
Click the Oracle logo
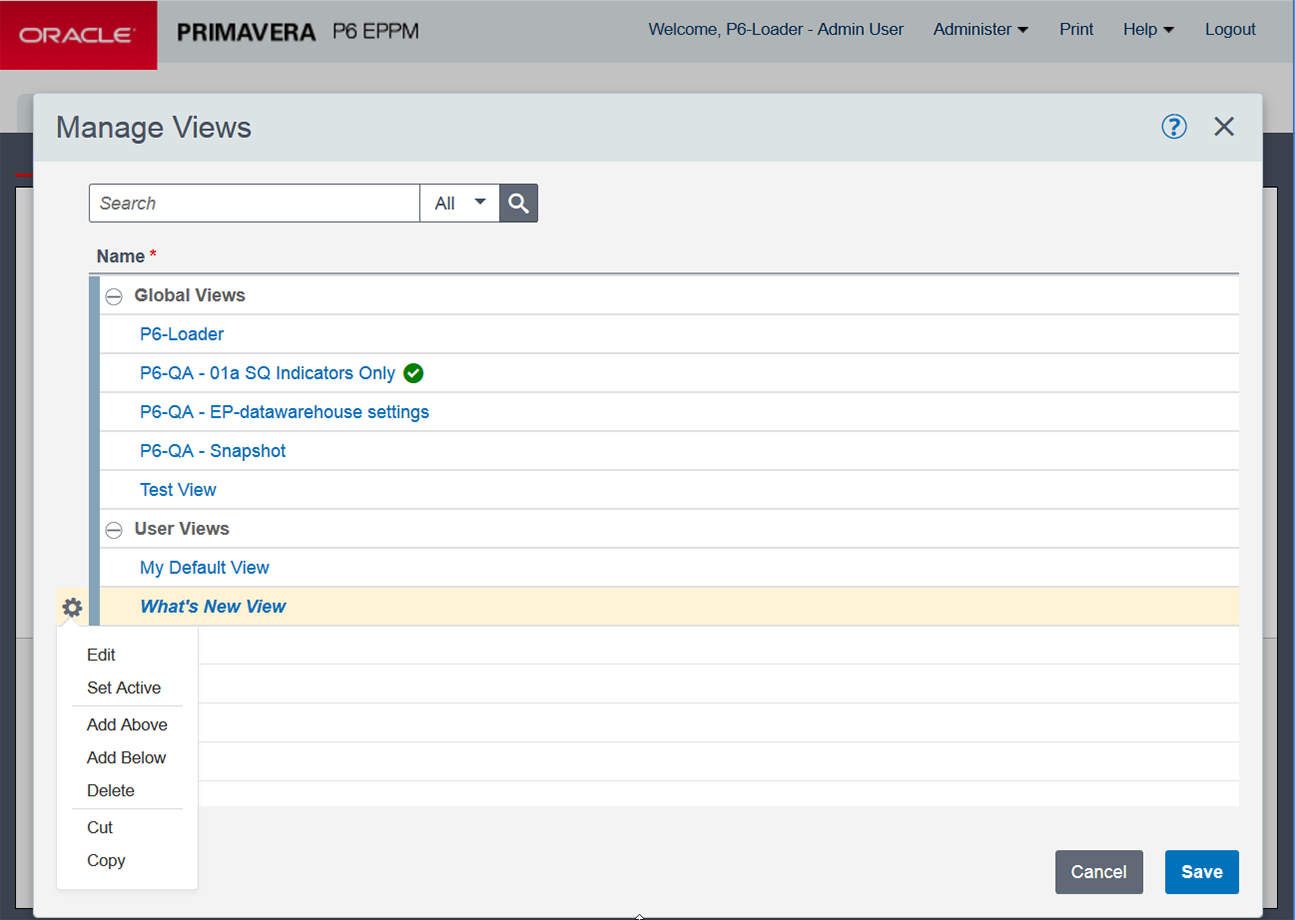pos(78,35)
